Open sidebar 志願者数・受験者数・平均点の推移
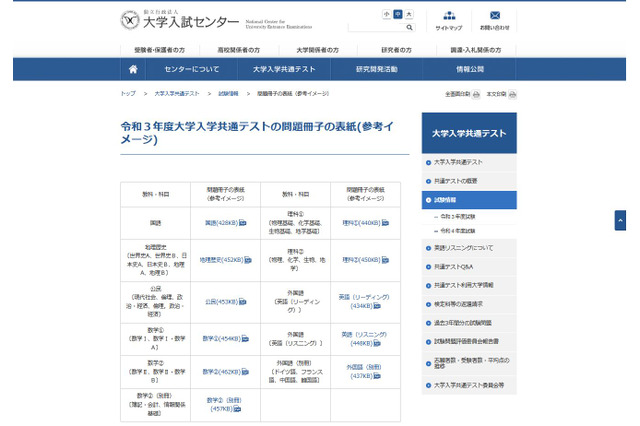Image resolution: width=640 pixels, height=426 pixels. 469,363
